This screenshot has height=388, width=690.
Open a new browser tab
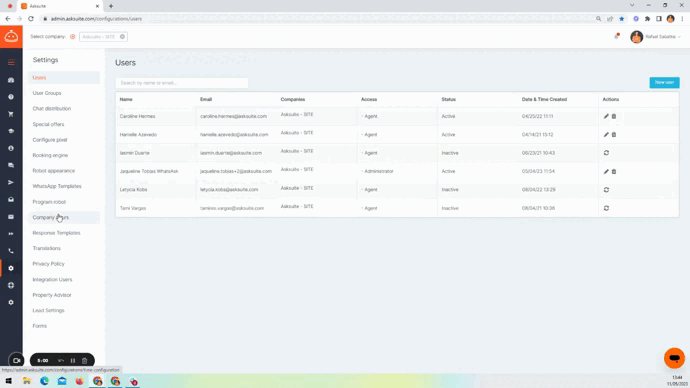111,6
